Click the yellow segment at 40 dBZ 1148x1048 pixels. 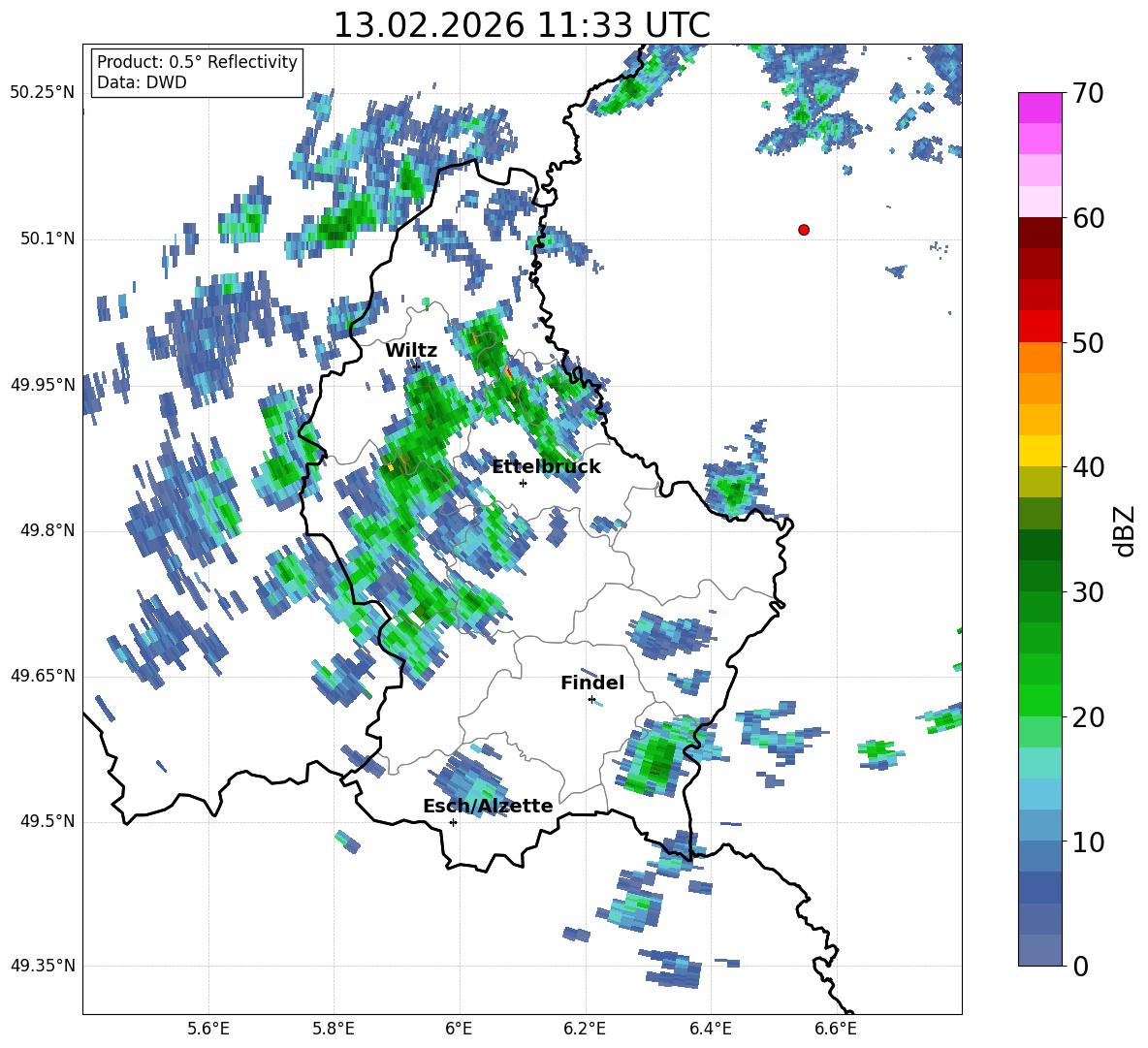point(1039,451)
